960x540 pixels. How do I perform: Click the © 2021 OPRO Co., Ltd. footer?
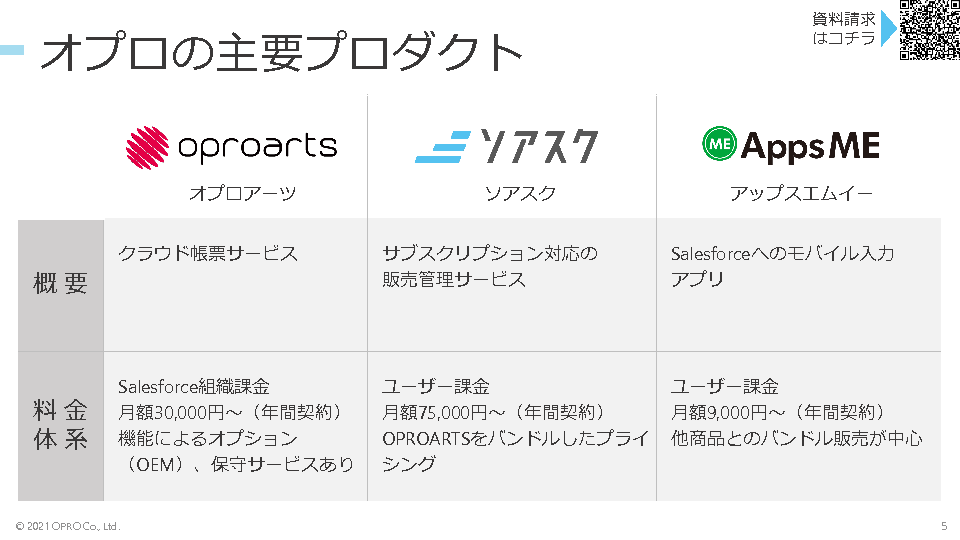(x=68, y=526)
